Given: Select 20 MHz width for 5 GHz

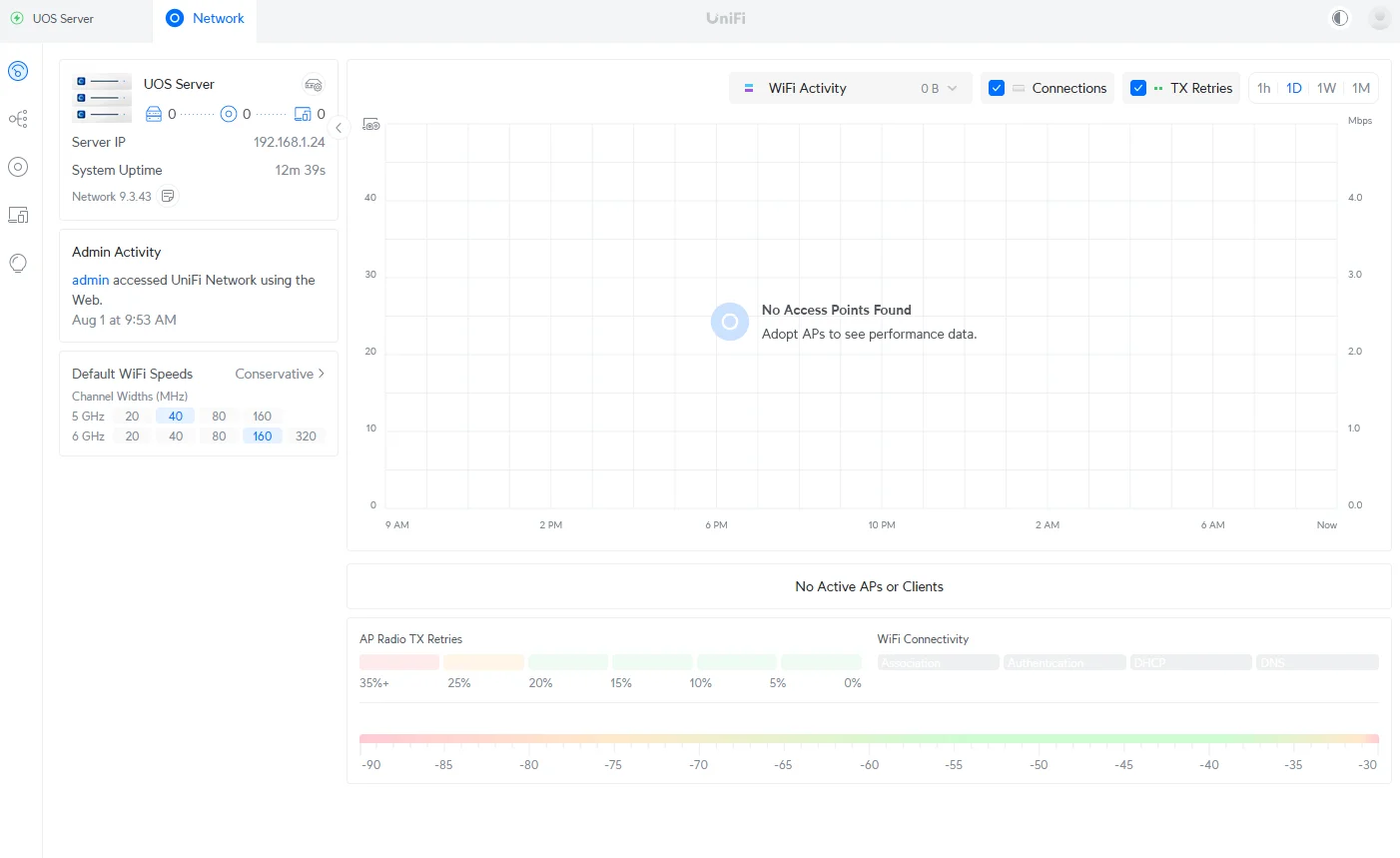Looking at the screenshot, I should (132, 417).
